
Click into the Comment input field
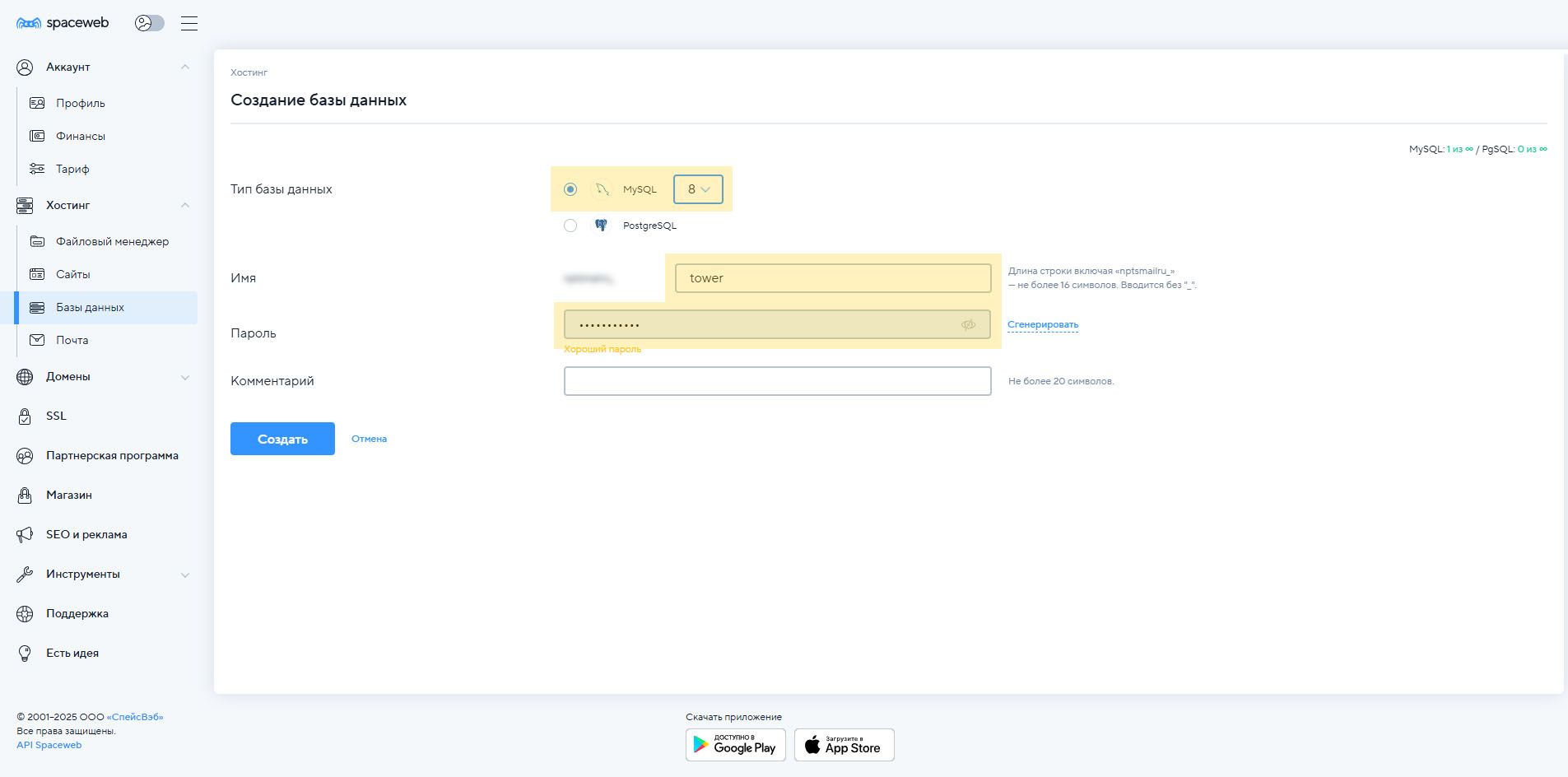777,381
